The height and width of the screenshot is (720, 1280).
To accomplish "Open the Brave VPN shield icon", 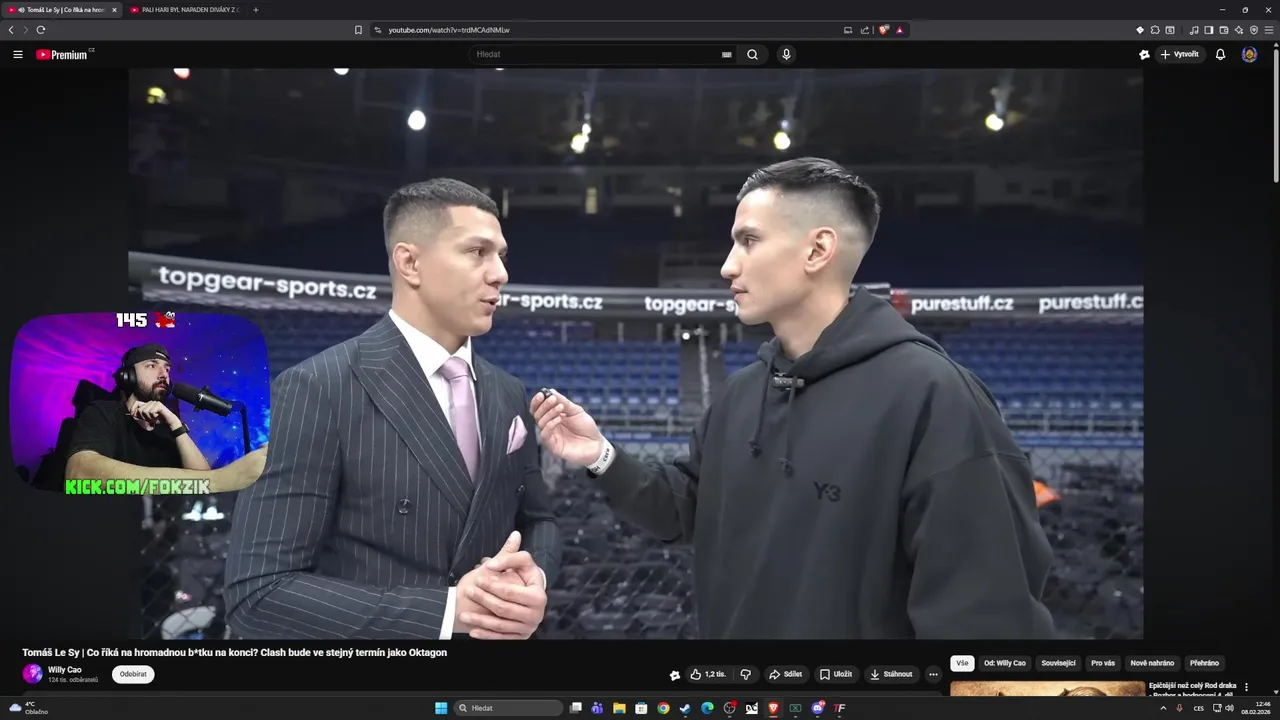I will tap(1254, 30).
